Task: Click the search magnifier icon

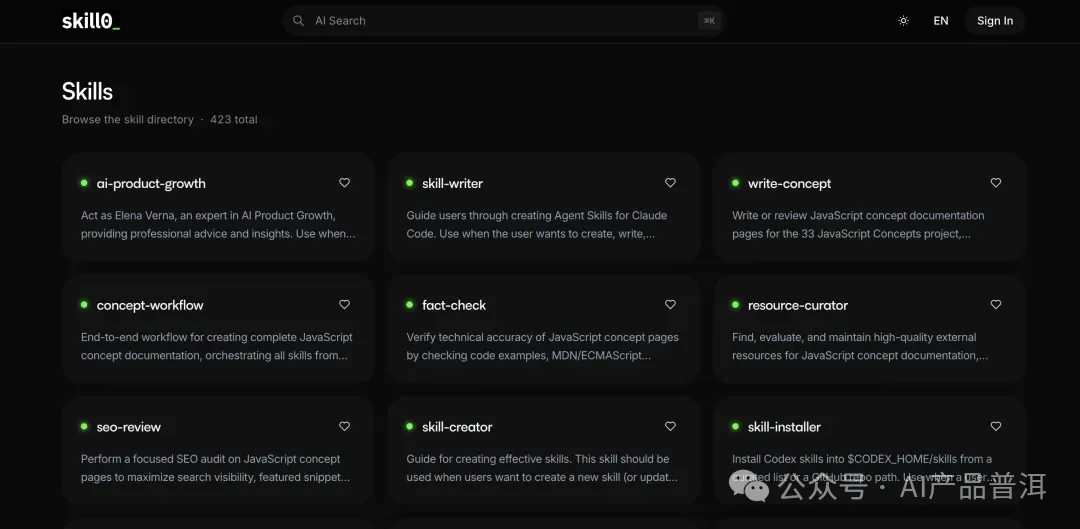Action: tap(298, 21)
